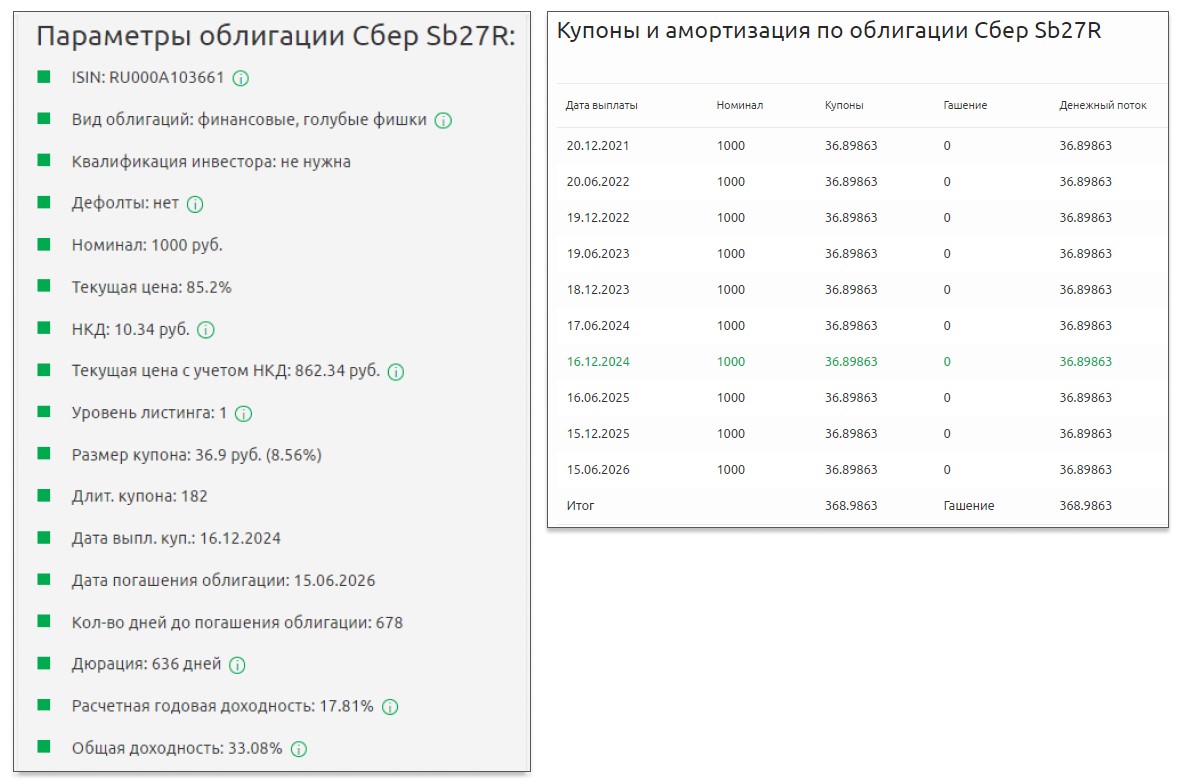This screenshot has height=783, width=1179.
Task: Open the info tooltip for Вид облигаций
Action: (x=443, y=120)
